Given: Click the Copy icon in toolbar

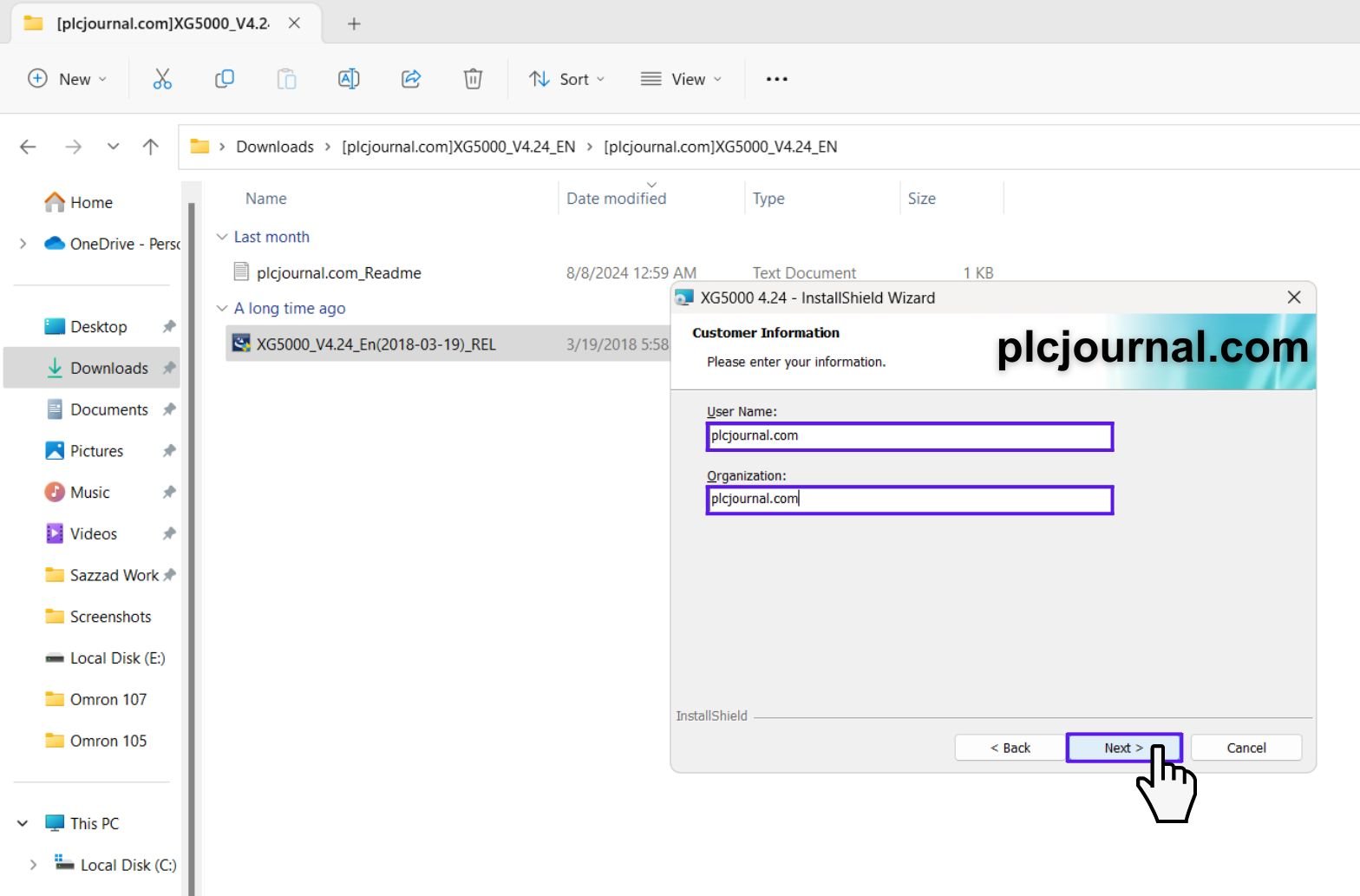Looking at the screenshot, I should pyautogui.click(x=224, y=79).
